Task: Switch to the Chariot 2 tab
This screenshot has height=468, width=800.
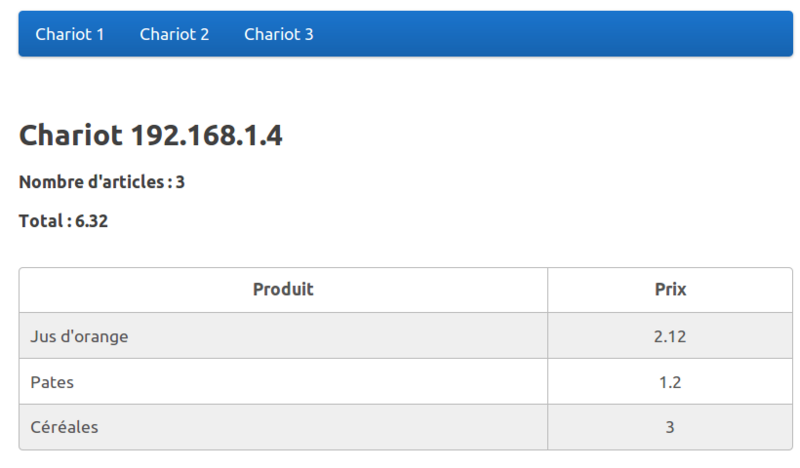Action: [174, 34]
